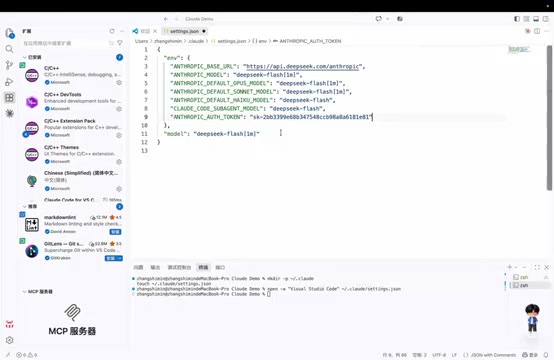The width and height of the screenshot is (554, 360).
Task: Switch to the Debug Console panel tab
Action: click(x=179, y=267)
